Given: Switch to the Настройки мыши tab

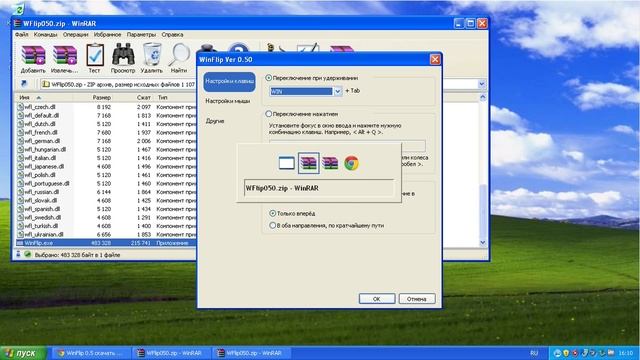Looking at the screenshot, I should click(x=228, y=101).
